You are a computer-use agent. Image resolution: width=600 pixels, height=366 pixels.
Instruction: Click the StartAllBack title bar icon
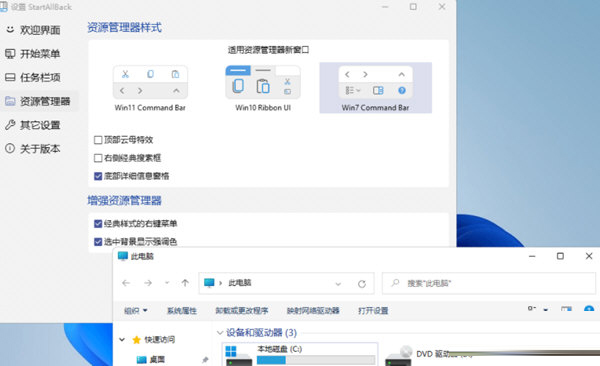coord(3,7)
